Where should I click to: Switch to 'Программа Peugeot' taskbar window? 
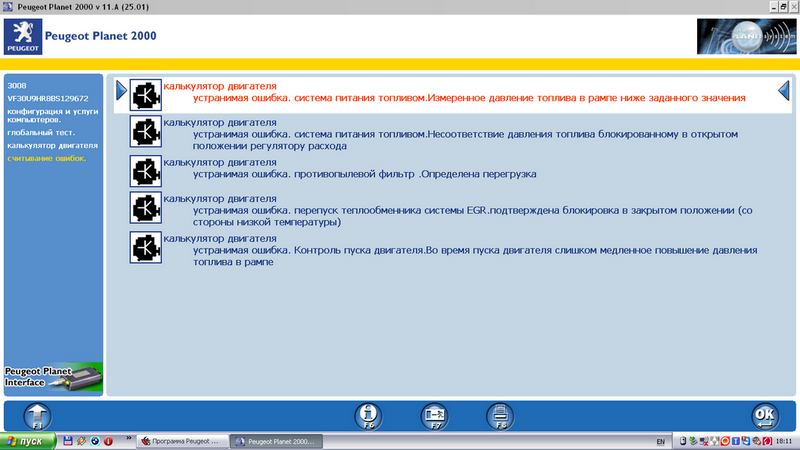click(181, 441)
